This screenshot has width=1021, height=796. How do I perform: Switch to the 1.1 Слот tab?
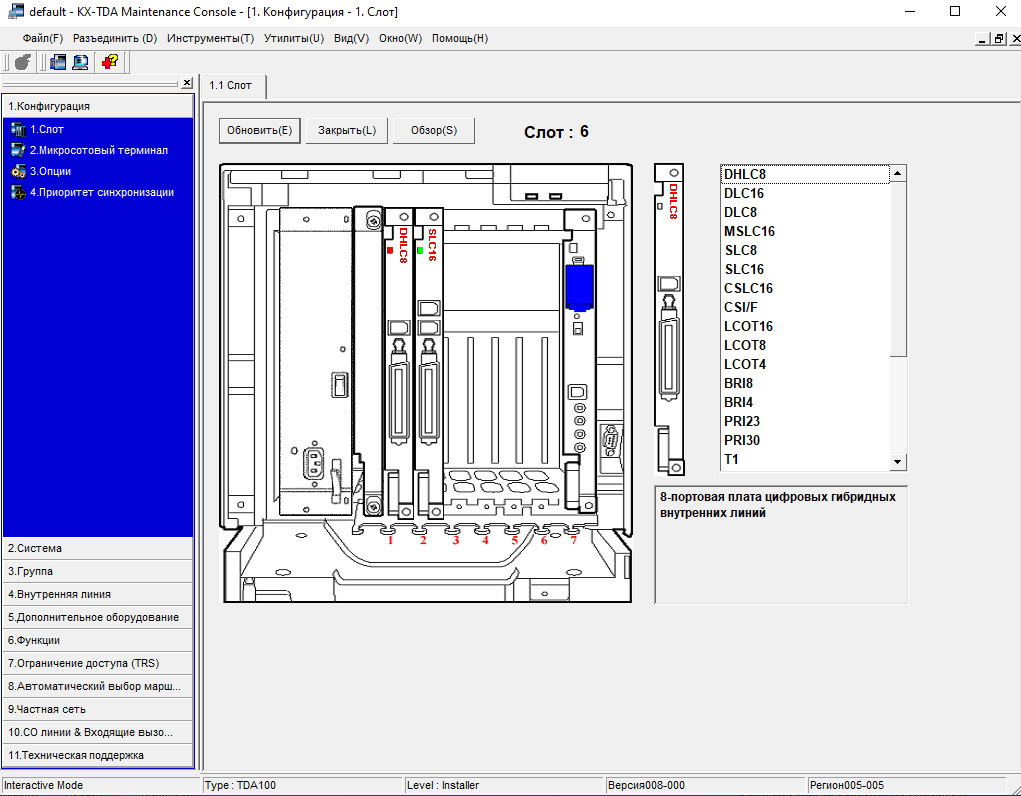point(234,86)
